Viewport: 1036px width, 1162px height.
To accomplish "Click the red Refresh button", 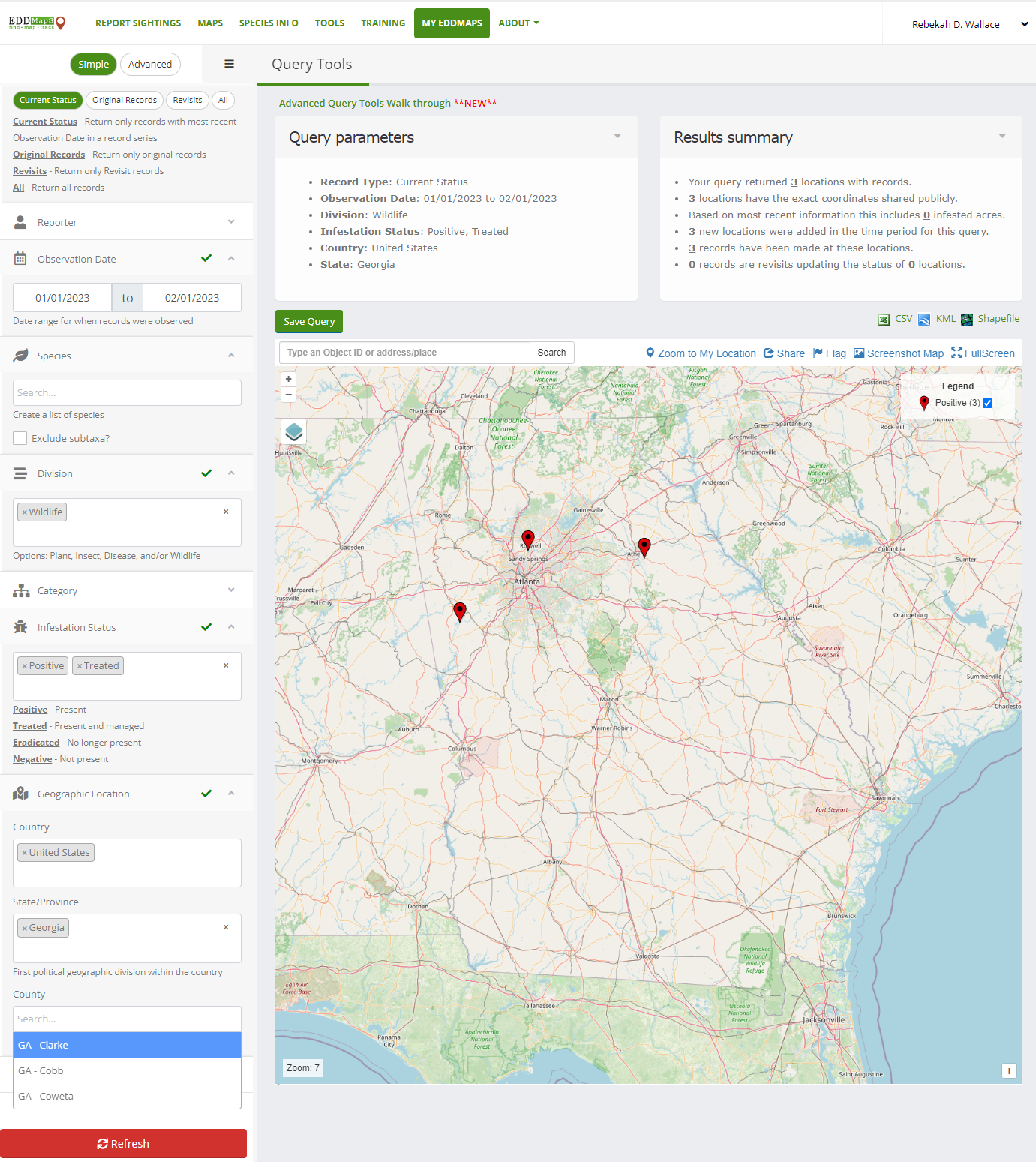I will (x=123, y=1144).
